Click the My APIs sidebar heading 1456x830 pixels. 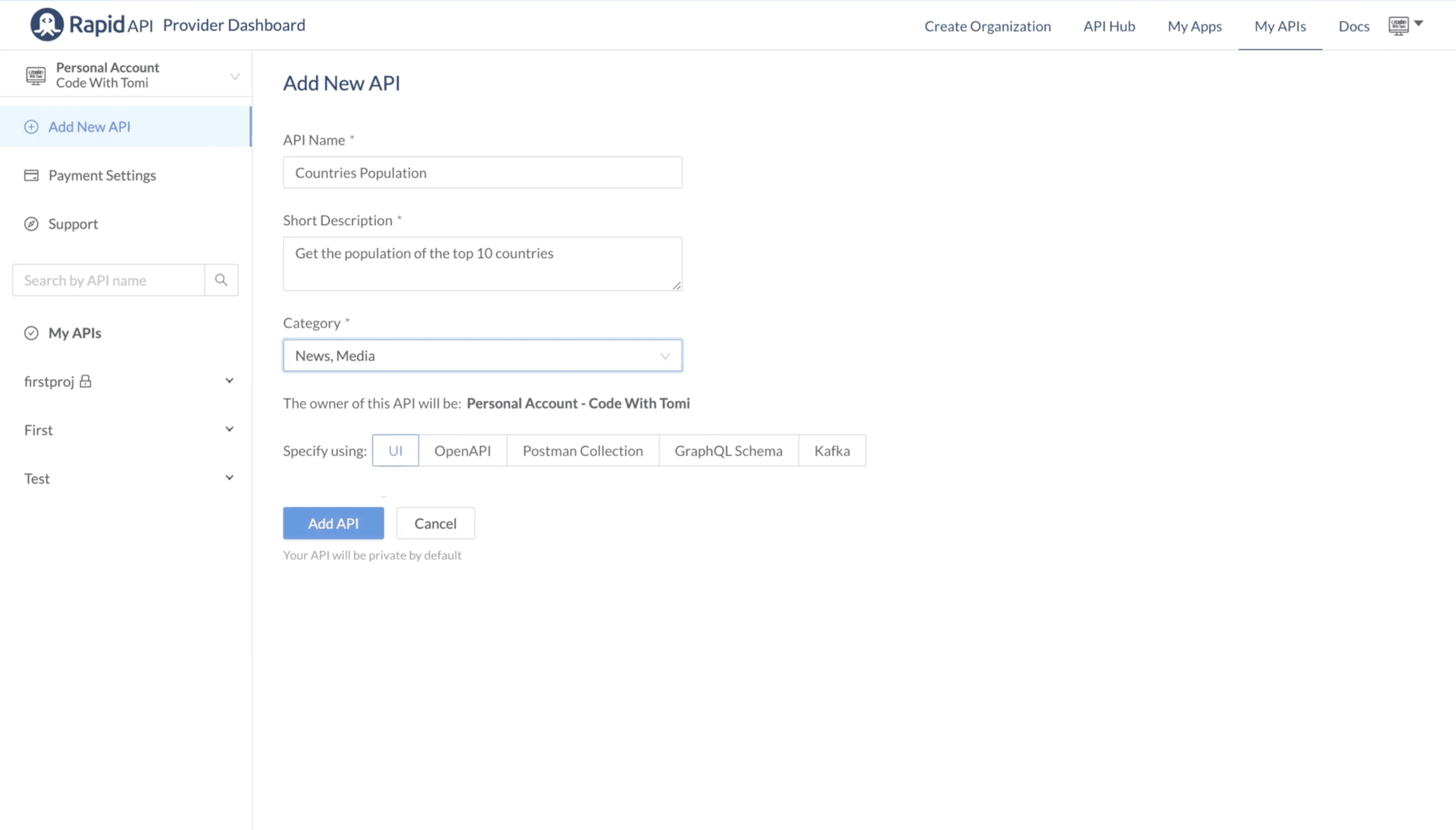(x=75, y=333)
